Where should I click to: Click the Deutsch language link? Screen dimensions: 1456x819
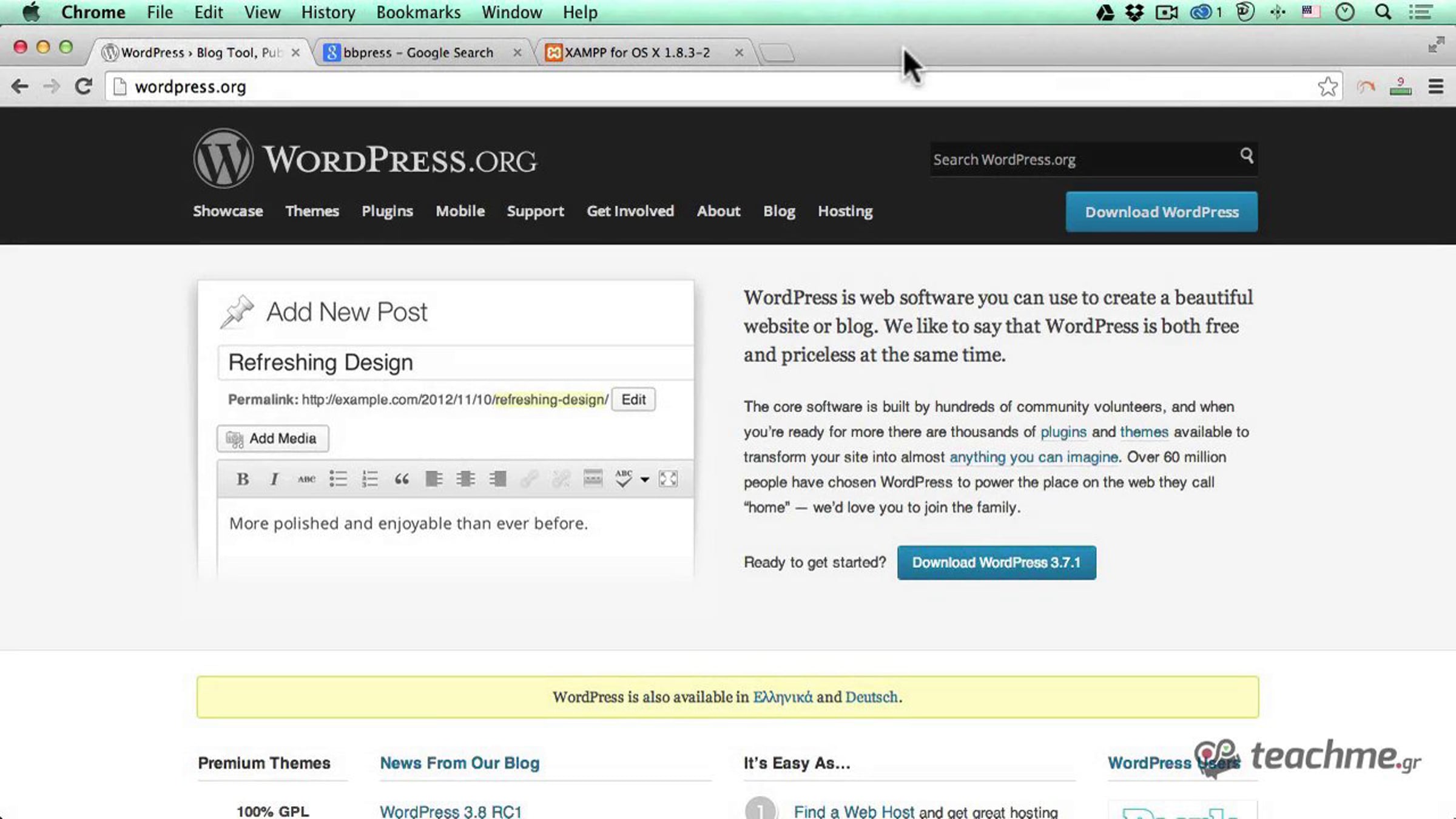click(x=871, y=697)
